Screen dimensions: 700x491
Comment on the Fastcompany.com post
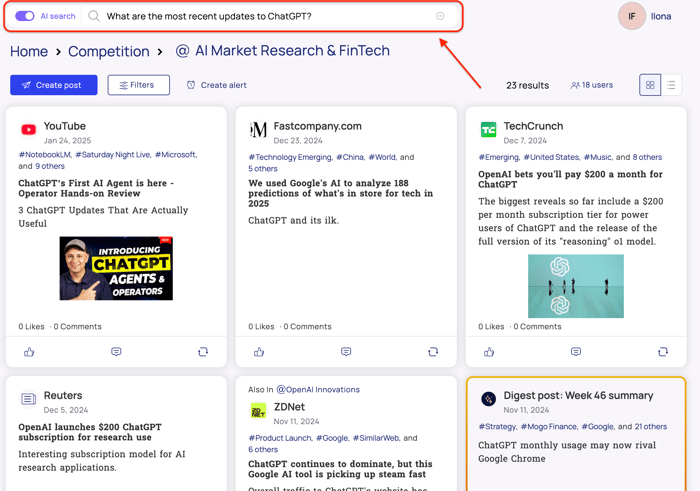click(346, 352)
